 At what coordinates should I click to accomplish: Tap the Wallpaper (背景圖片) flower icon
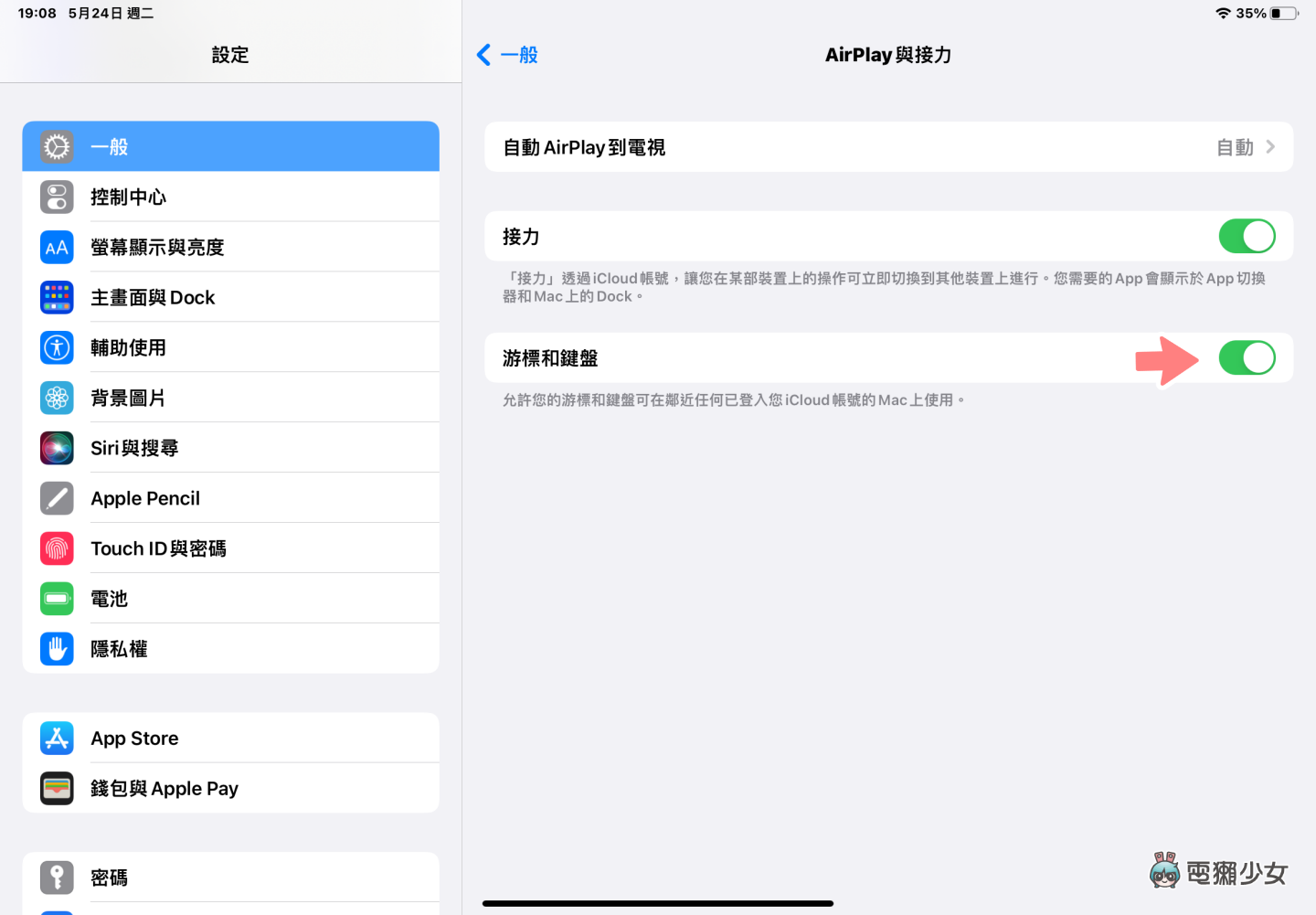tap(57, 398)
